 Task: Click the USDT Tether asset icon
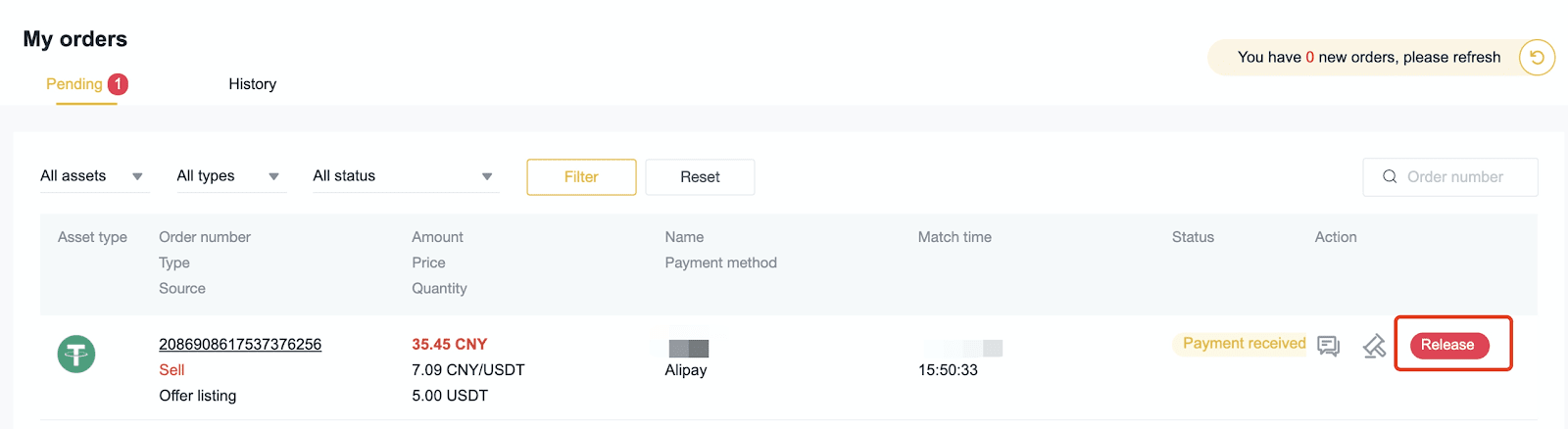(x=76, y=354)
